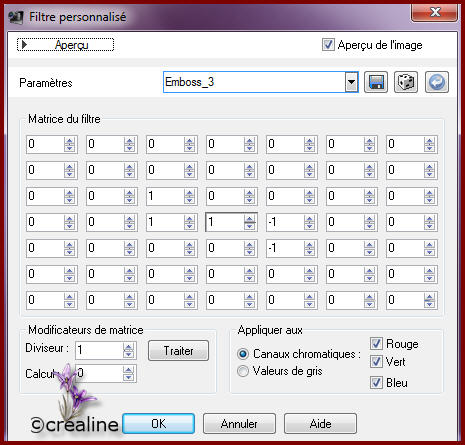
Task: Click the Traiter button
Action: tap(178, 351)
